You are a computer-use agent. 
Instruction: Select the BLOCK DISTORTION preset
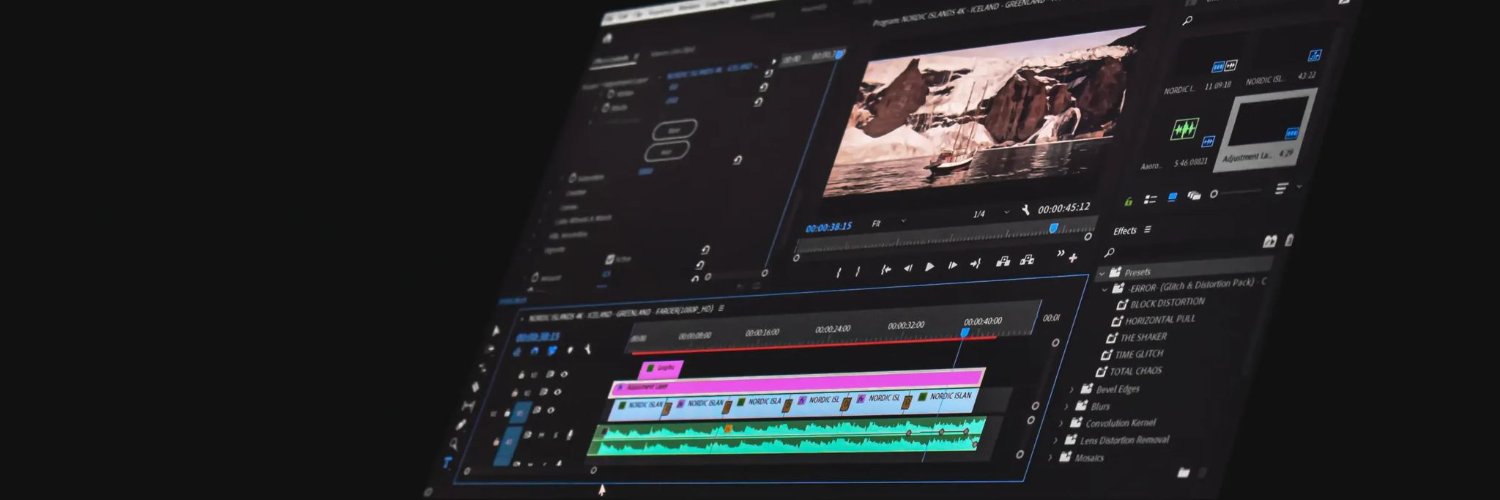(1167, 302)
